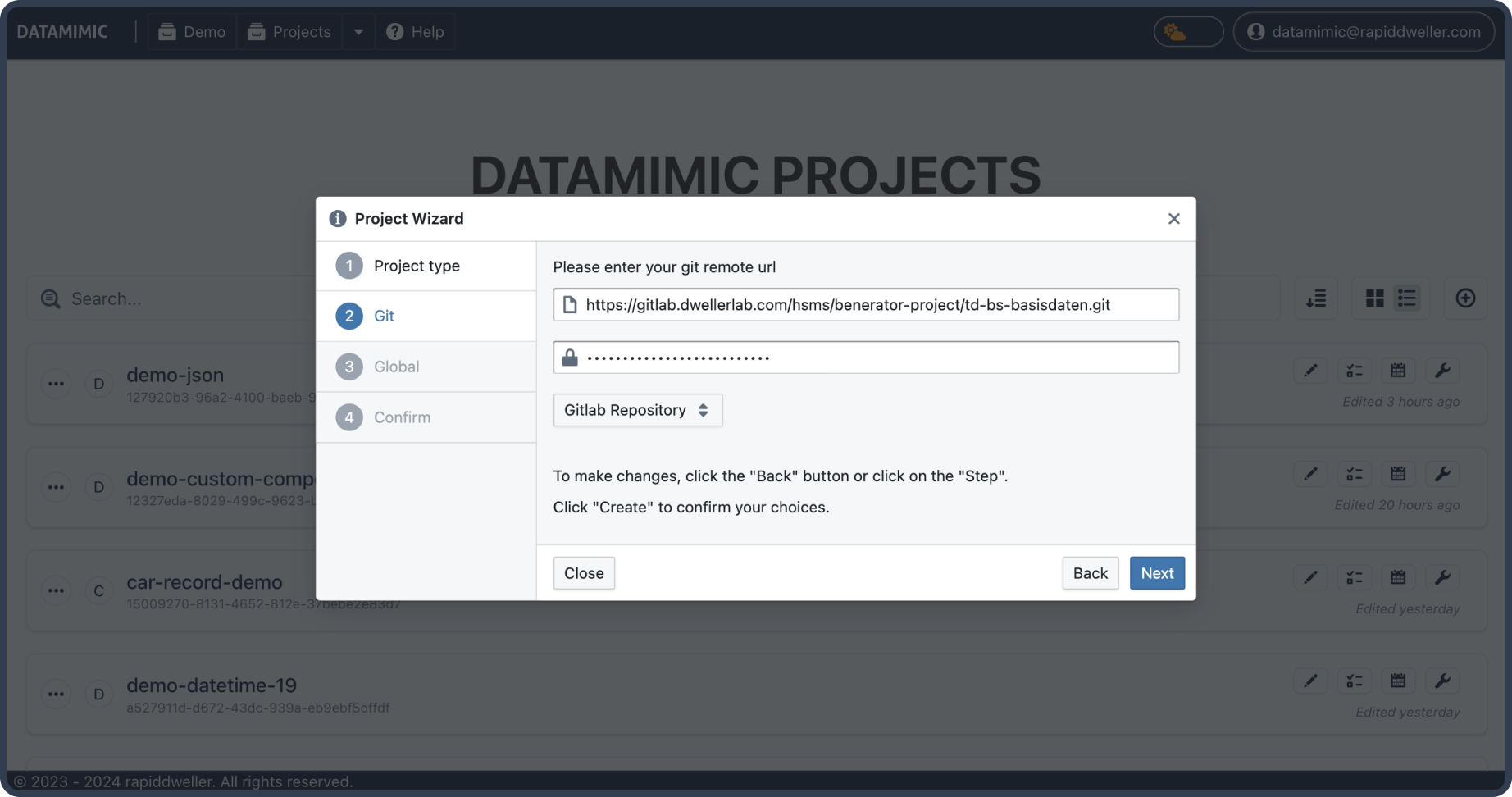Switch to list view layout
This screenshot has height=797, width=1512.
click(1407, 298)
